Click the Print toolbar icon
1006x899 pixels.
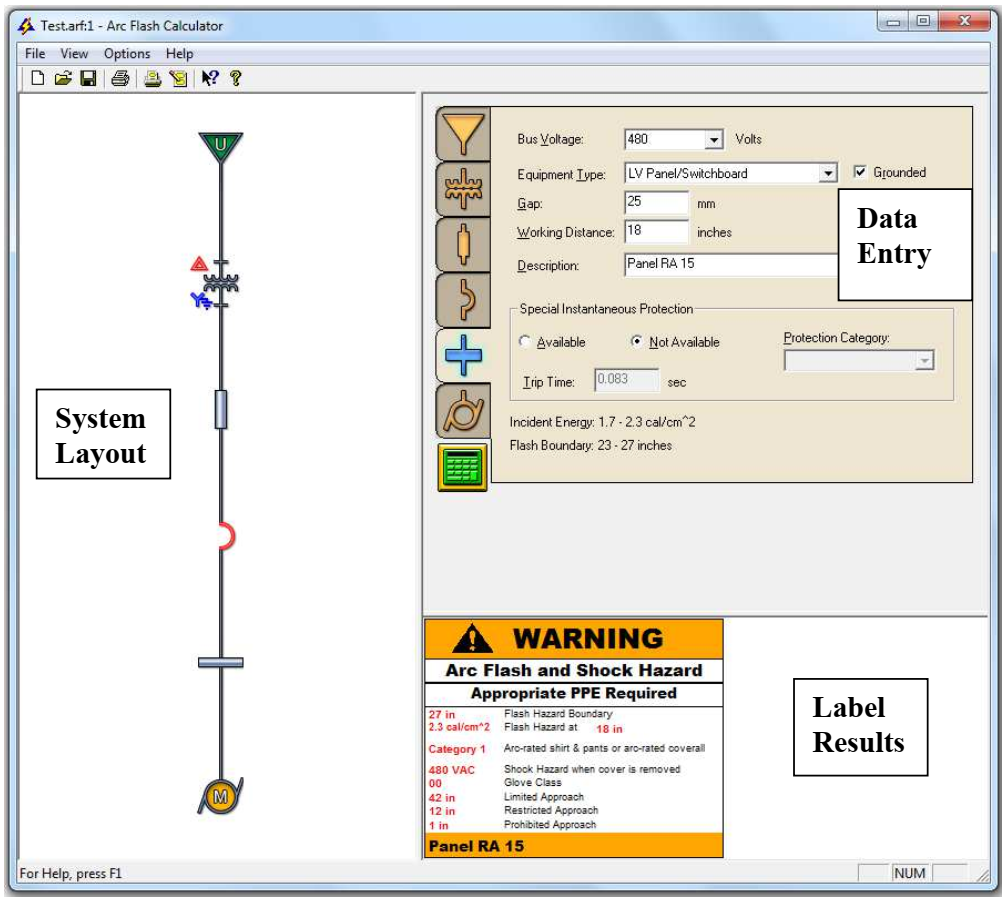click(120, 78)
